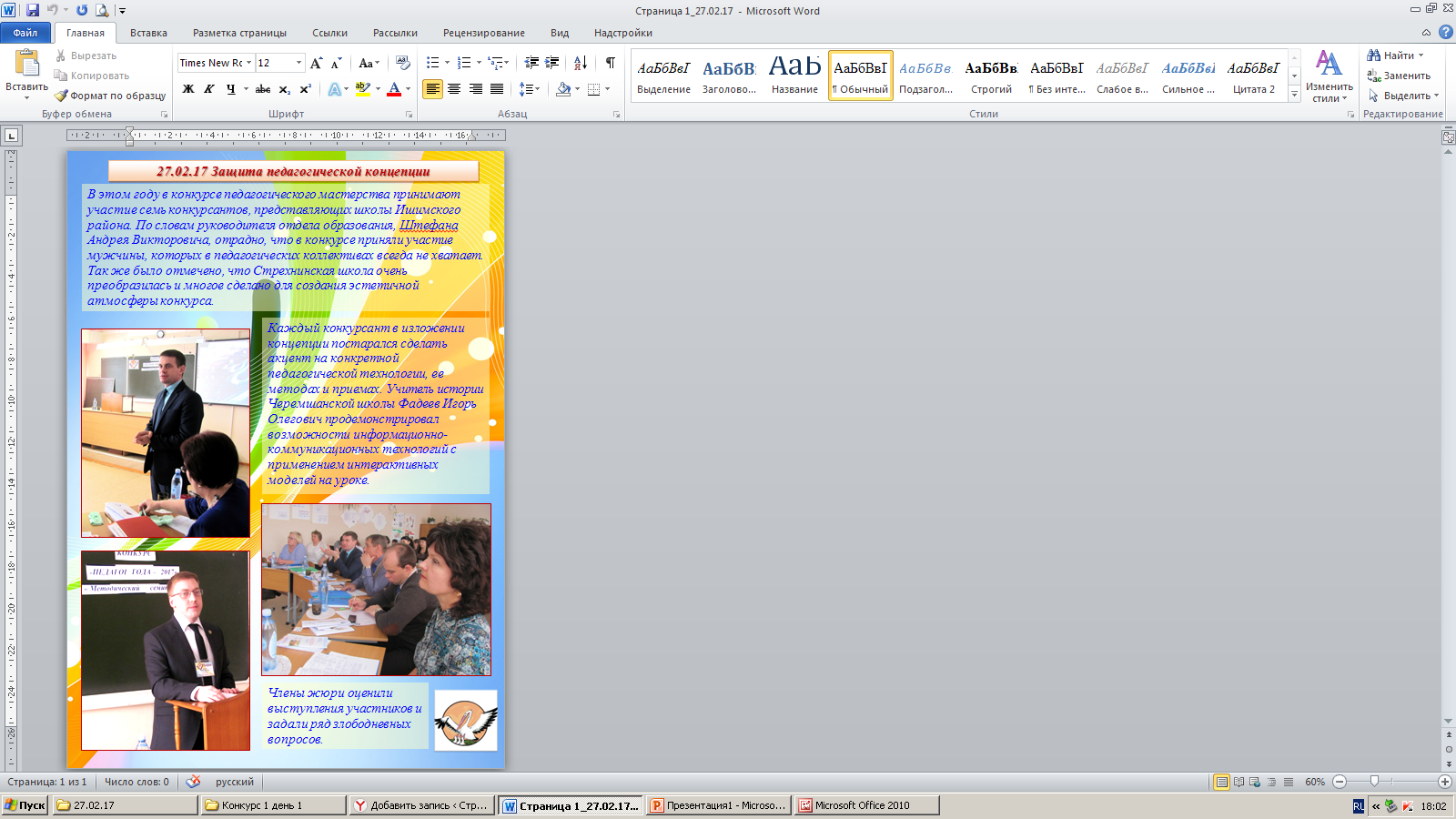1456x819 pixels.
Task: Open the font name dropdown
Action: point(248,63)
